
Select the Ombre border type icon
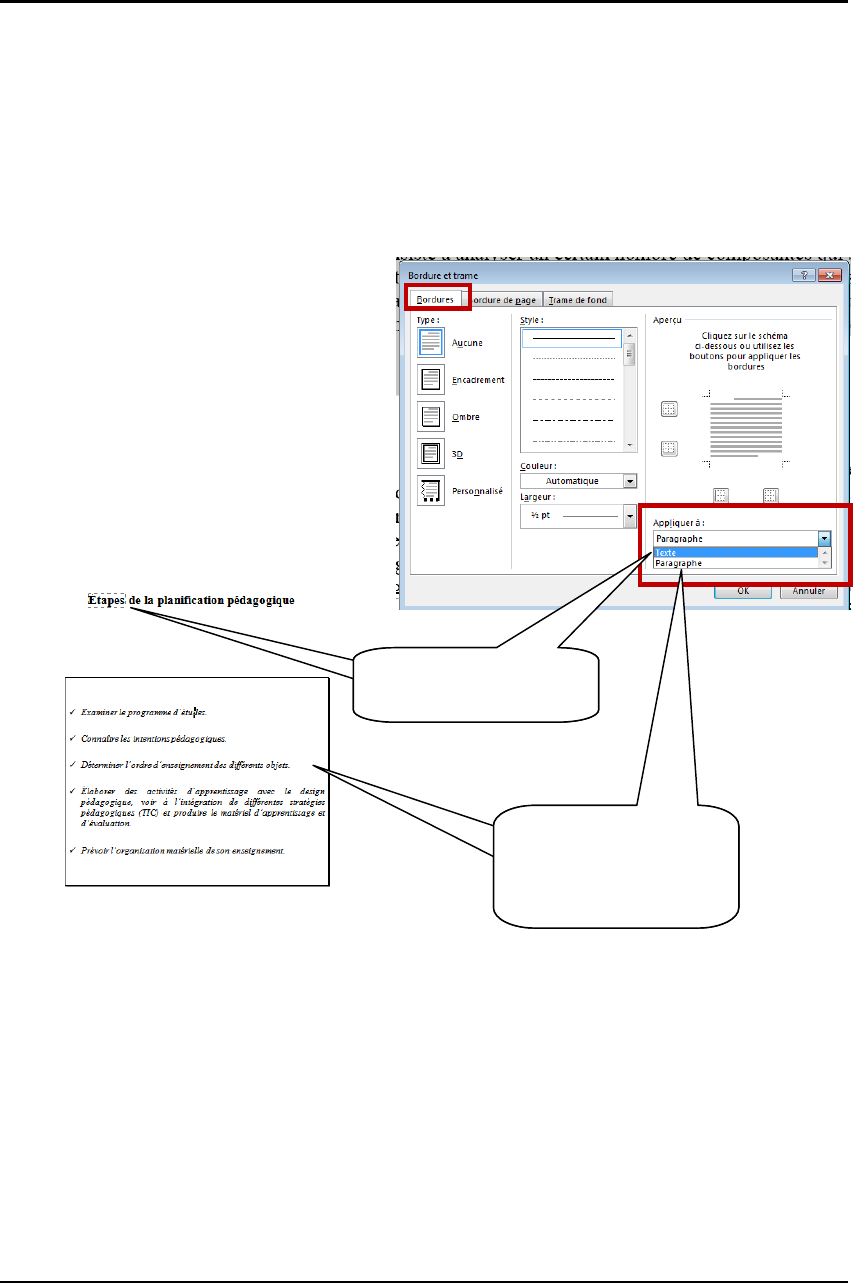(431, 417)
